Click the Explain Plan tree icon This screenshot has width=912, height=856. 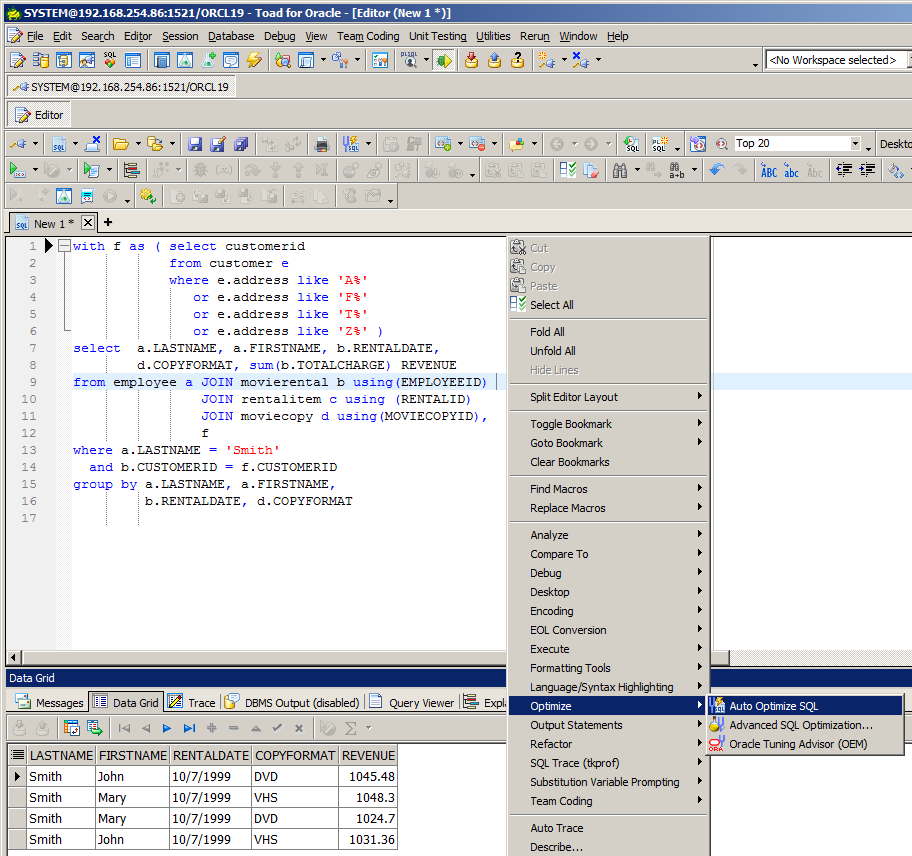[x=131, y=170]
